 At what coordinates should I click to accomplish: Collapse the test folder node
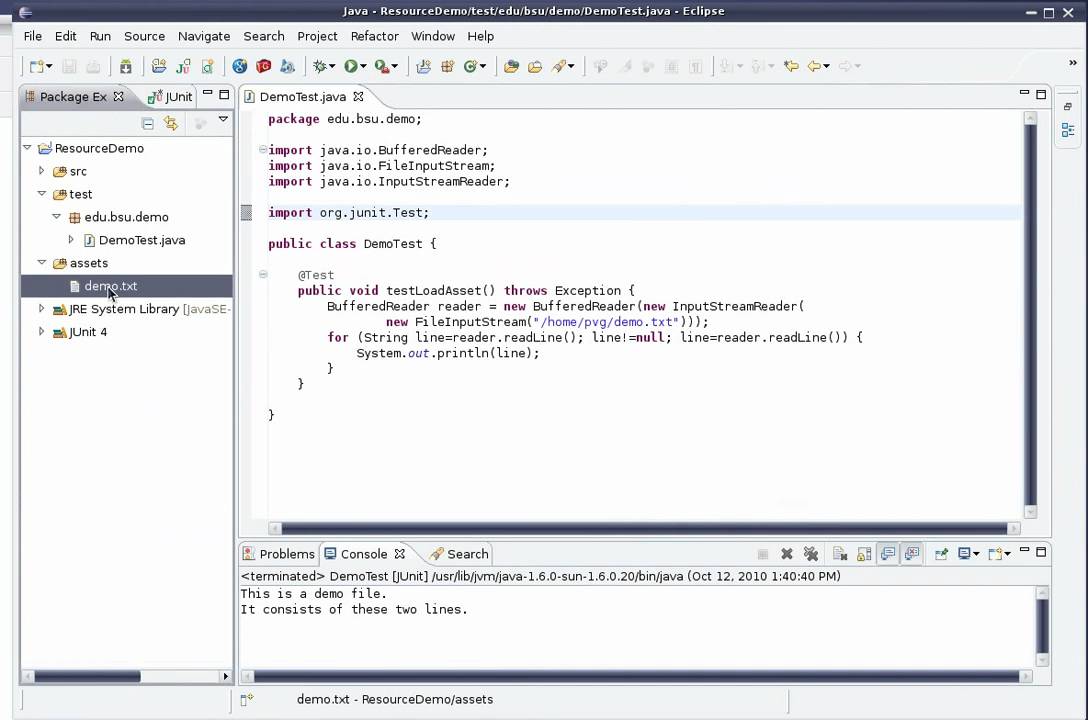point(42,194)
